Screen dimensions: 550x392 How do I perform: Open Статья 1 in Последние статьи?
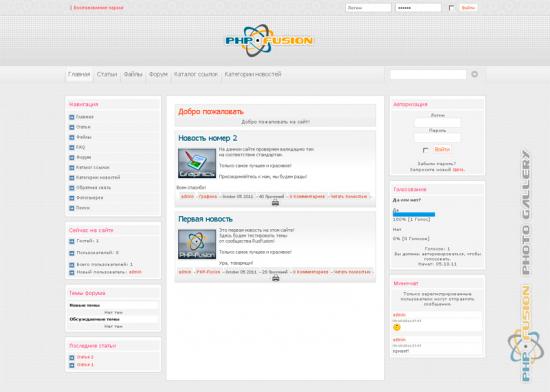85,365
